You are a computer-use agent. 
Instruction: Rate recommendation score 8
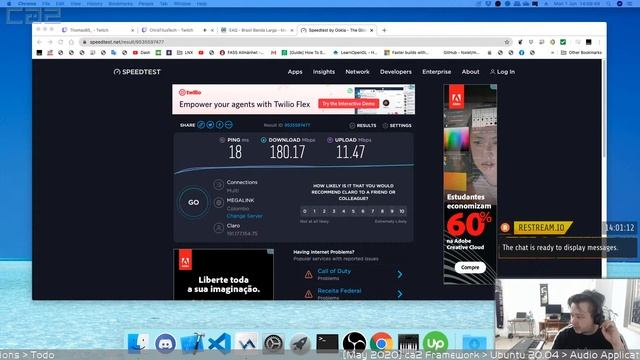point(382,211)
